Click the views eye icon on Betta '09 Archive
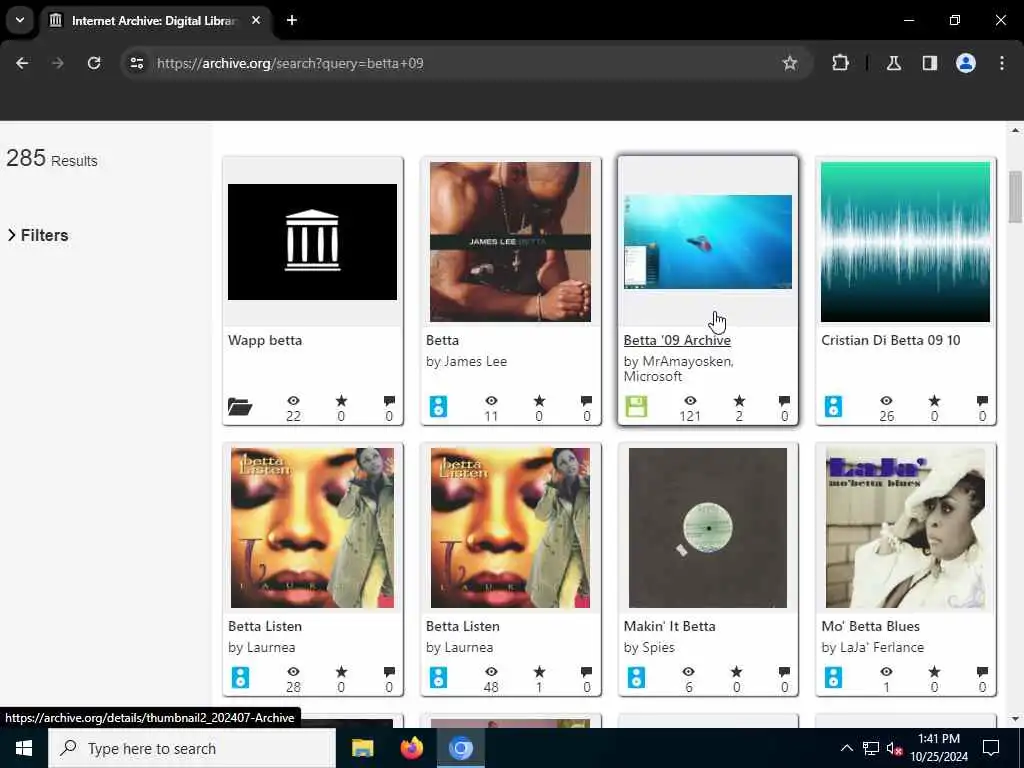The width and height of the screenshot is (1024, 768). [690, 400]
